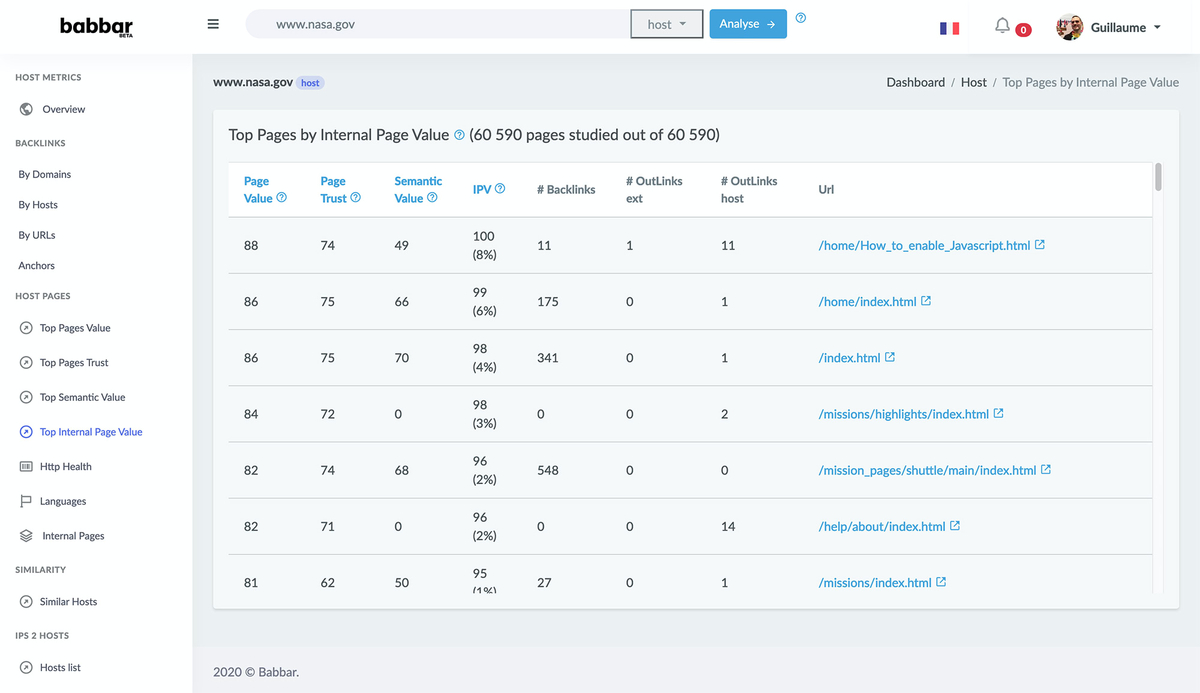Click help icon next to Analyse button
The width and height of the screenshot is (1200, 693).
tap(801, 18)
